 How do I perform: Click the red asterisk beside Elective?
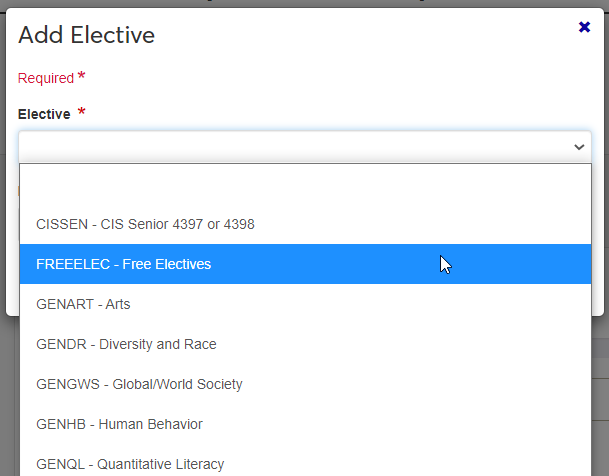point(82,112)
